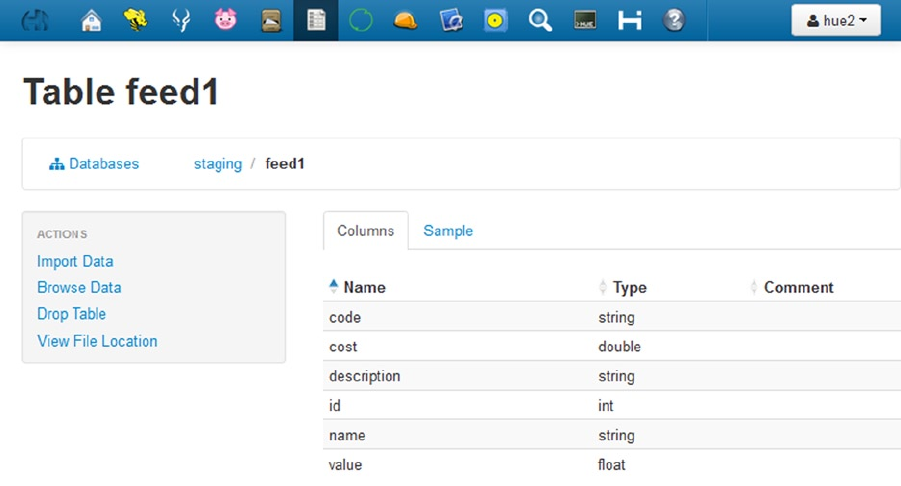Open the Metastore tables icon

click(316, 20)
